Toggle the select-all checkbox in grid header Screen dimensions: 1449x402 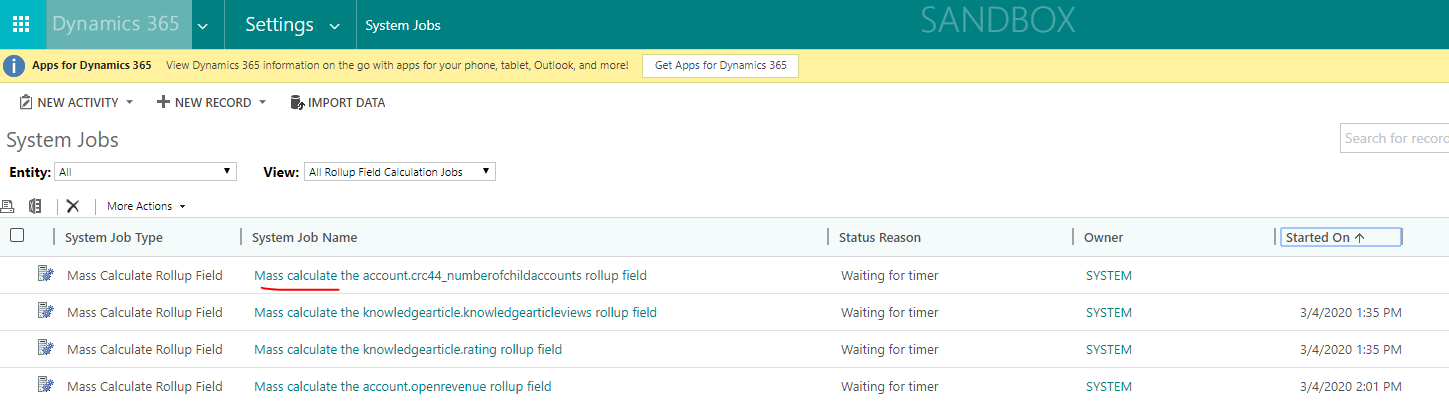point(17,236)
